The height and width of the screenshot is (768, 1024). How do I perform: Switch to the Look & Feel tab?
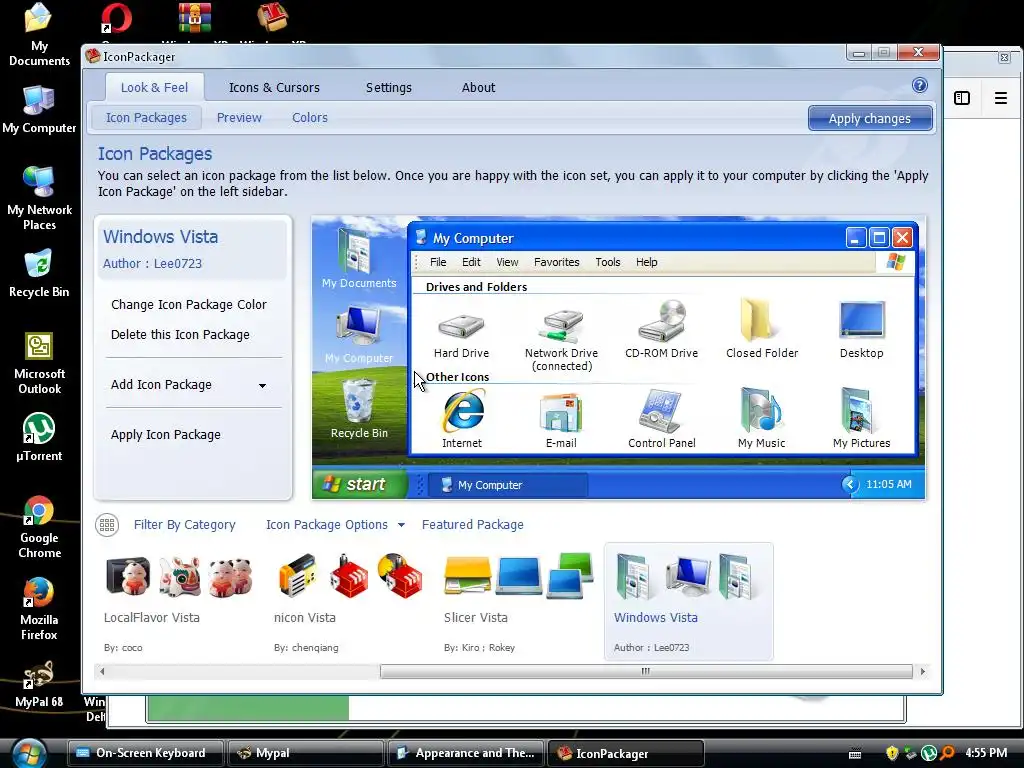pos(154,87)
